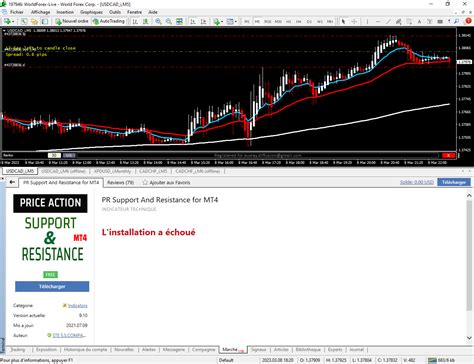This screenshot has height=364, width=474.
Task: Click the top-right Télécharger button
Action: 454,182
